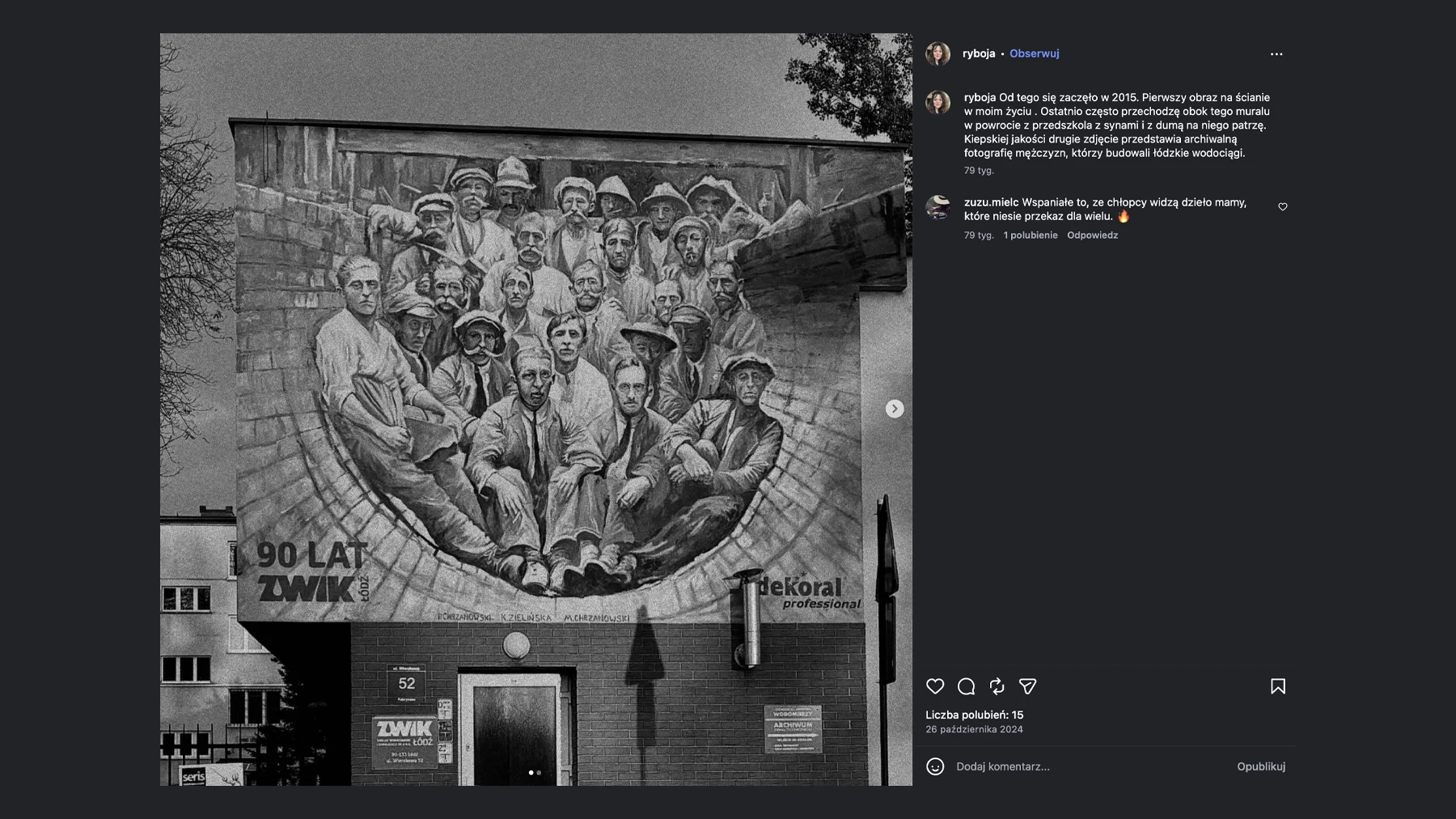View who liked: 1 polubienie

point(1031,236)
